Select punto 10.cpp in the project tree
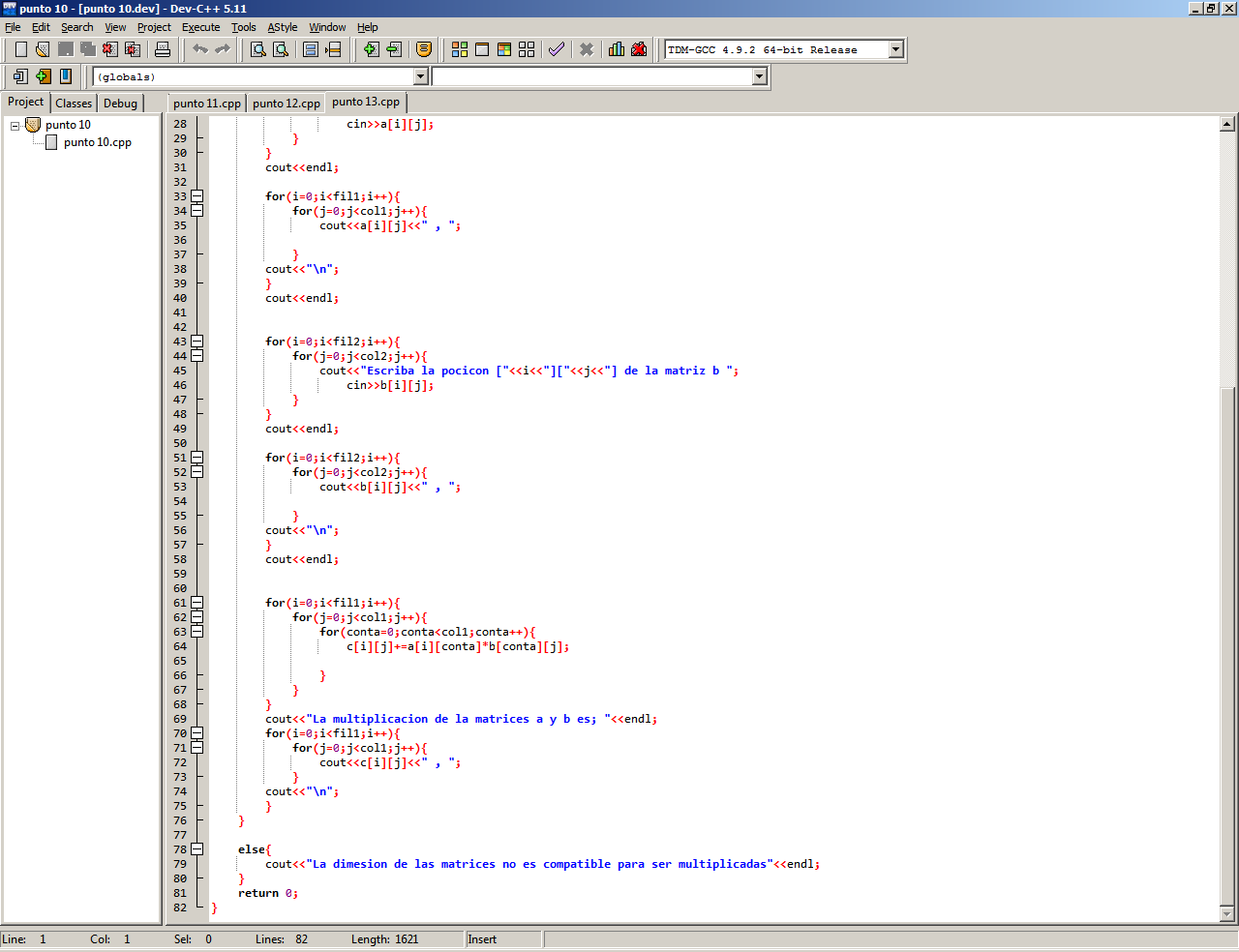1239x952 pixels. tap(97, 142)
